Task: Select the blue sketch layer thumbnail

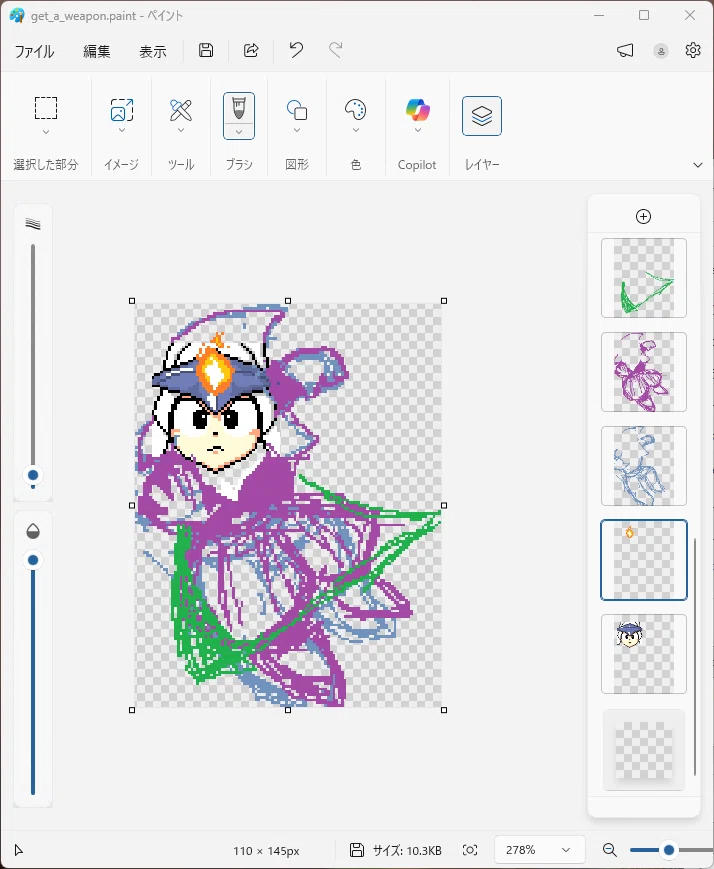Action: point(644,466)
